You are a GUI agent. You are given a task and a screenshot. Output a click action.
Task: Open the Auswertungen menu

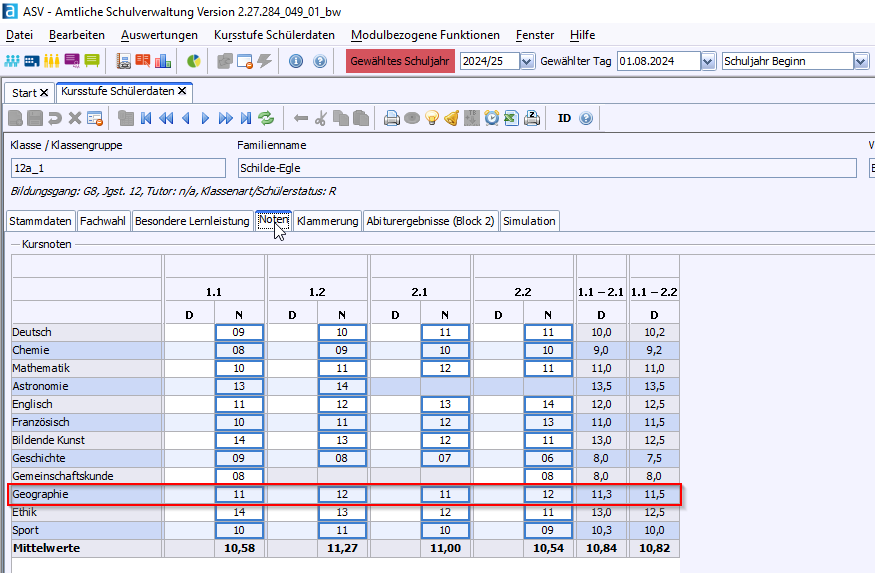(159, 35)
